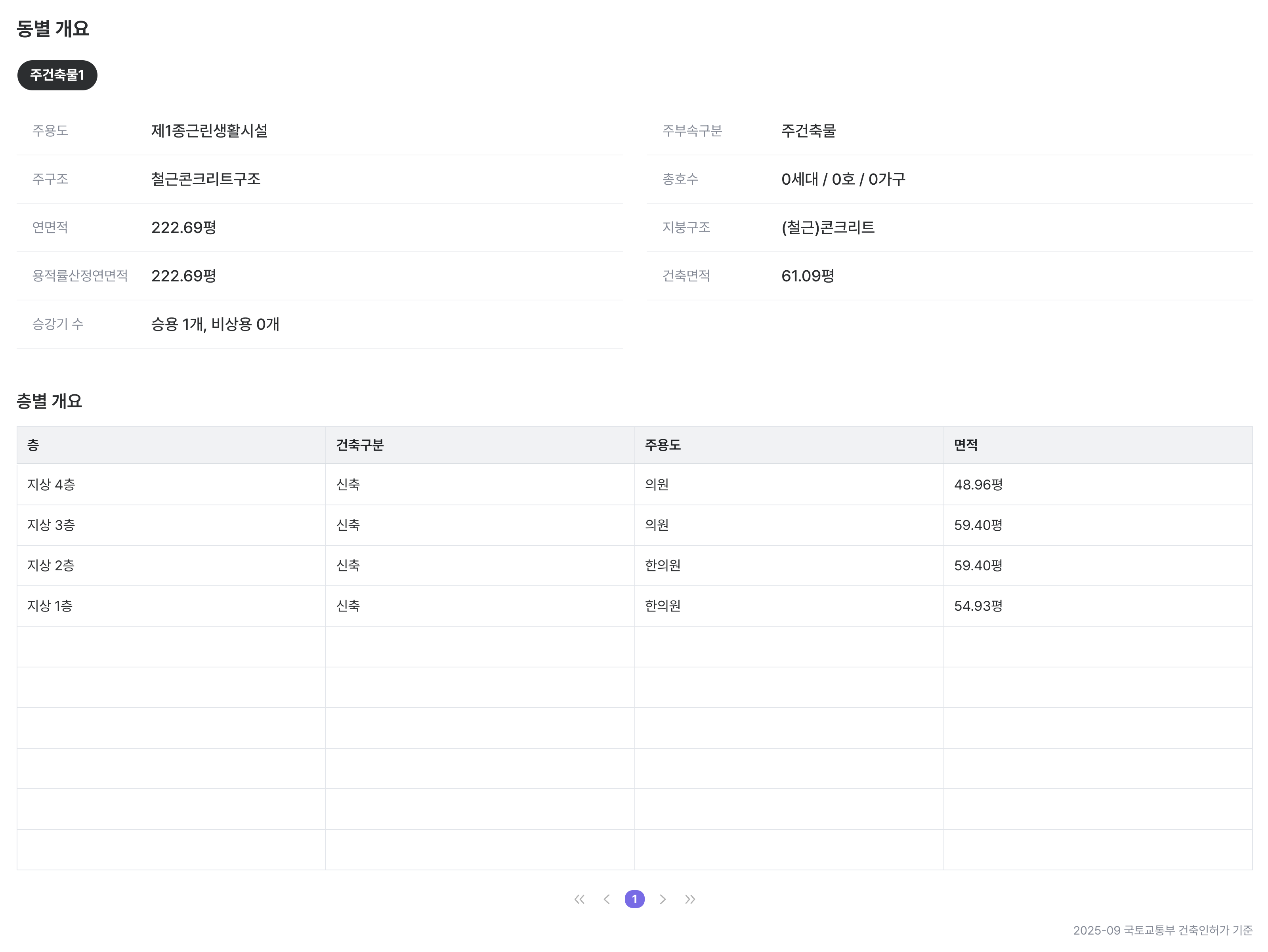Click the 제1종근린생활시설 main usage value

click(x=209, y=131)
